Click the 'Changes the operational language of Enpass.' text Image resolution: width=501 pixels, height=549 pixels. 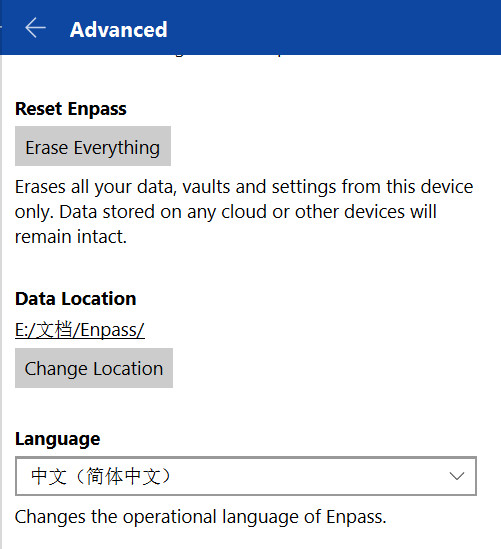[x=201, y=517]
